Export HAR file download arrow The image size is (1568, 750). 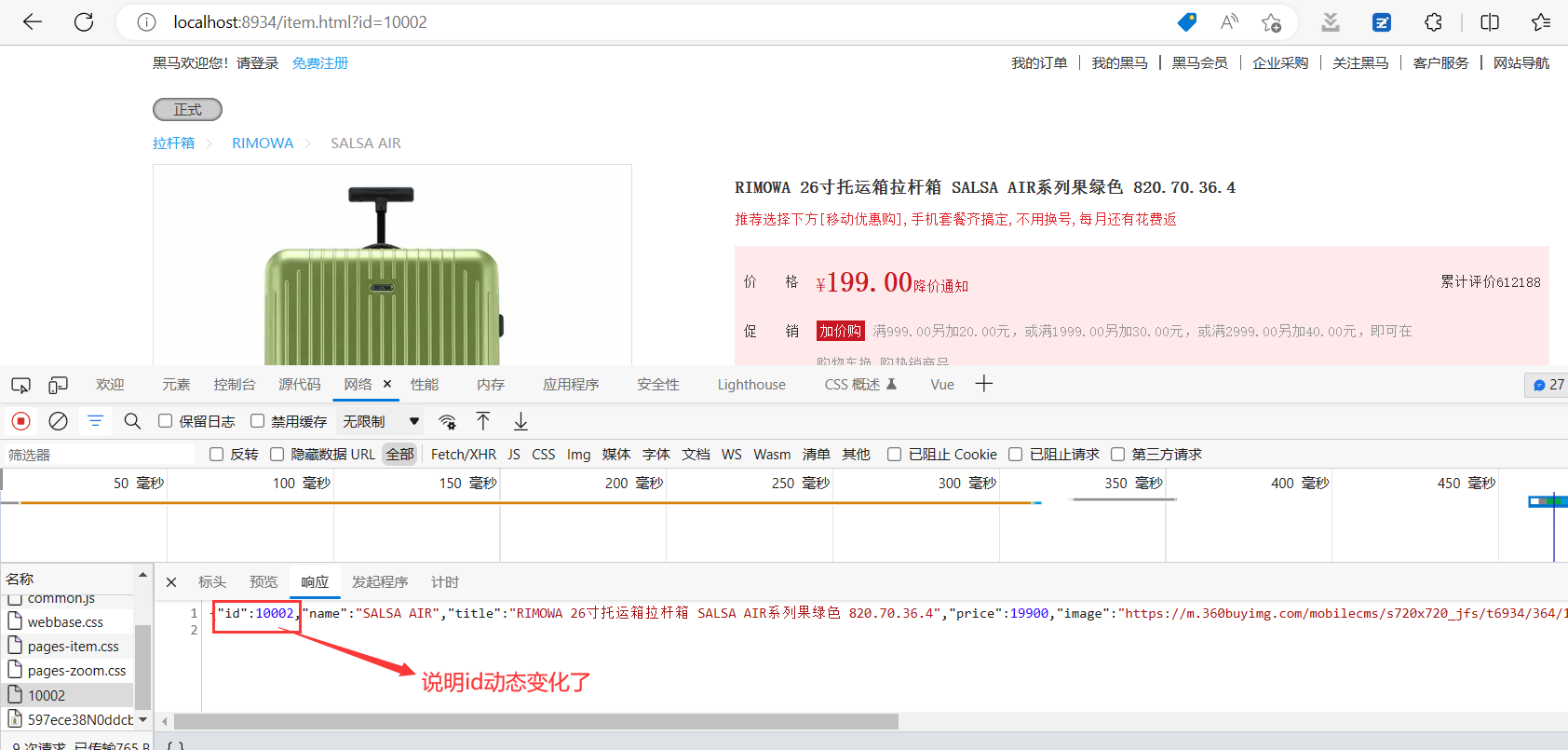(x=520, y=421)
